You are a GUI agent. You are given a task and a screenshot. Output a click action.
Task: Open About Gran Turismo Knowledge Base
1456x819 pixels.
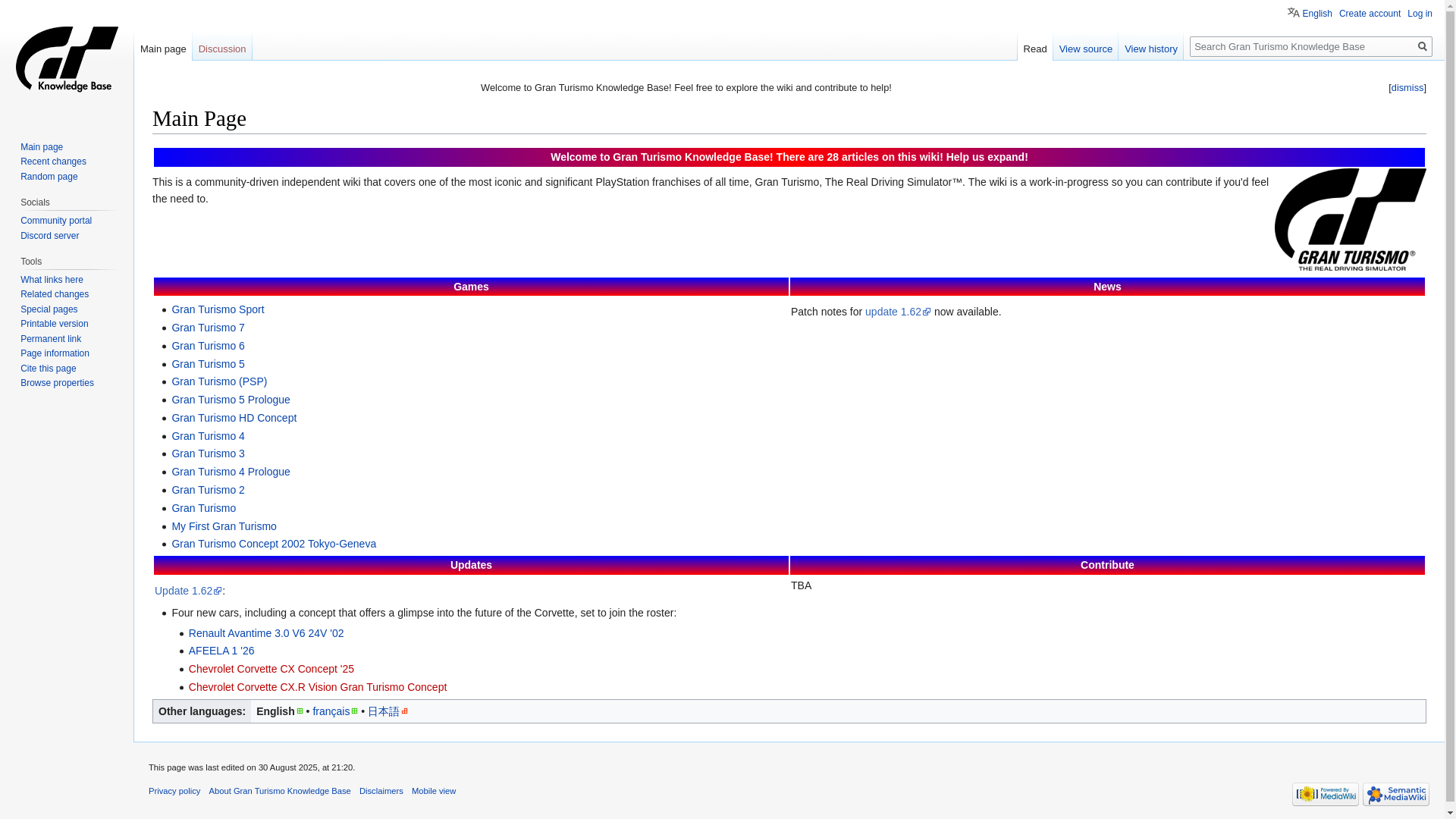pyautogui.click(x=280, y=791)
